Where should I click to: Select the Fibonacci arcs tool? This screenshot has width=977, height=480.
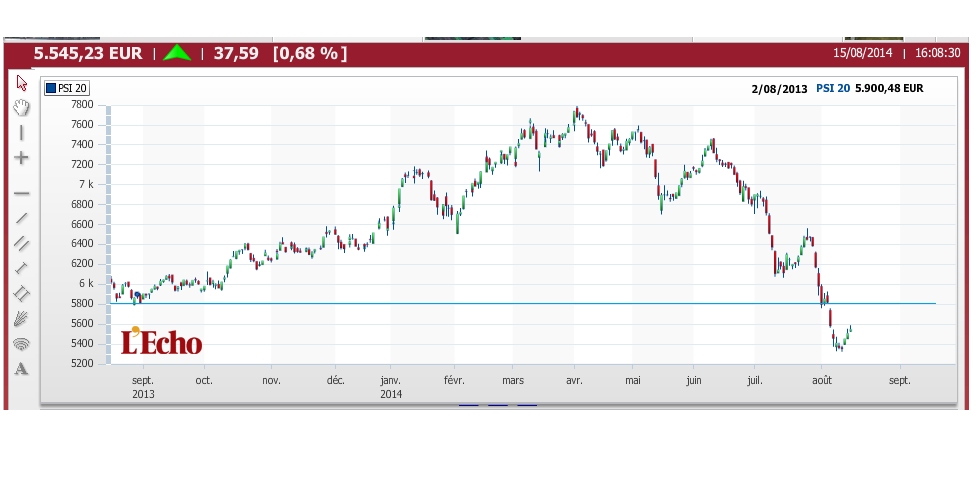pyautogui.click(x=21, y=344)
